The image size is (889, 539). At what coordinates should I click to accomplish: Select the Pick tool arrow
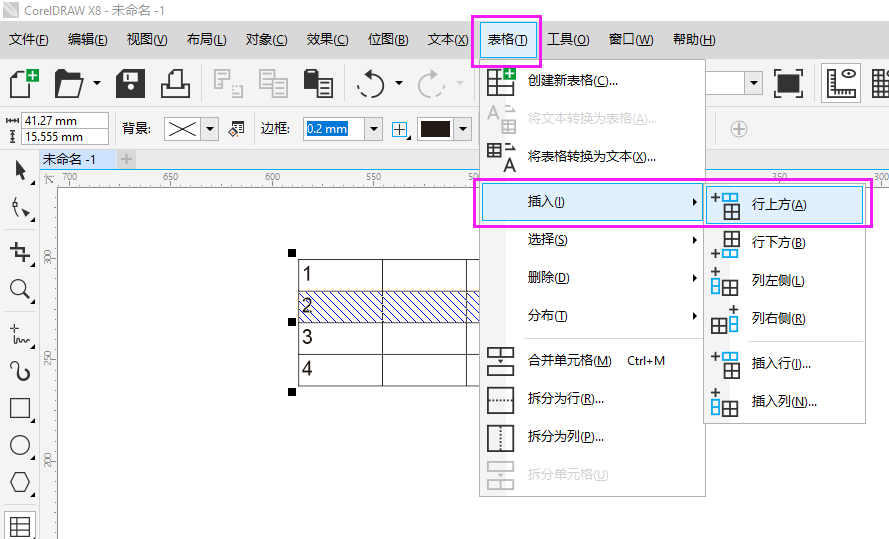[x=21, y=171]
